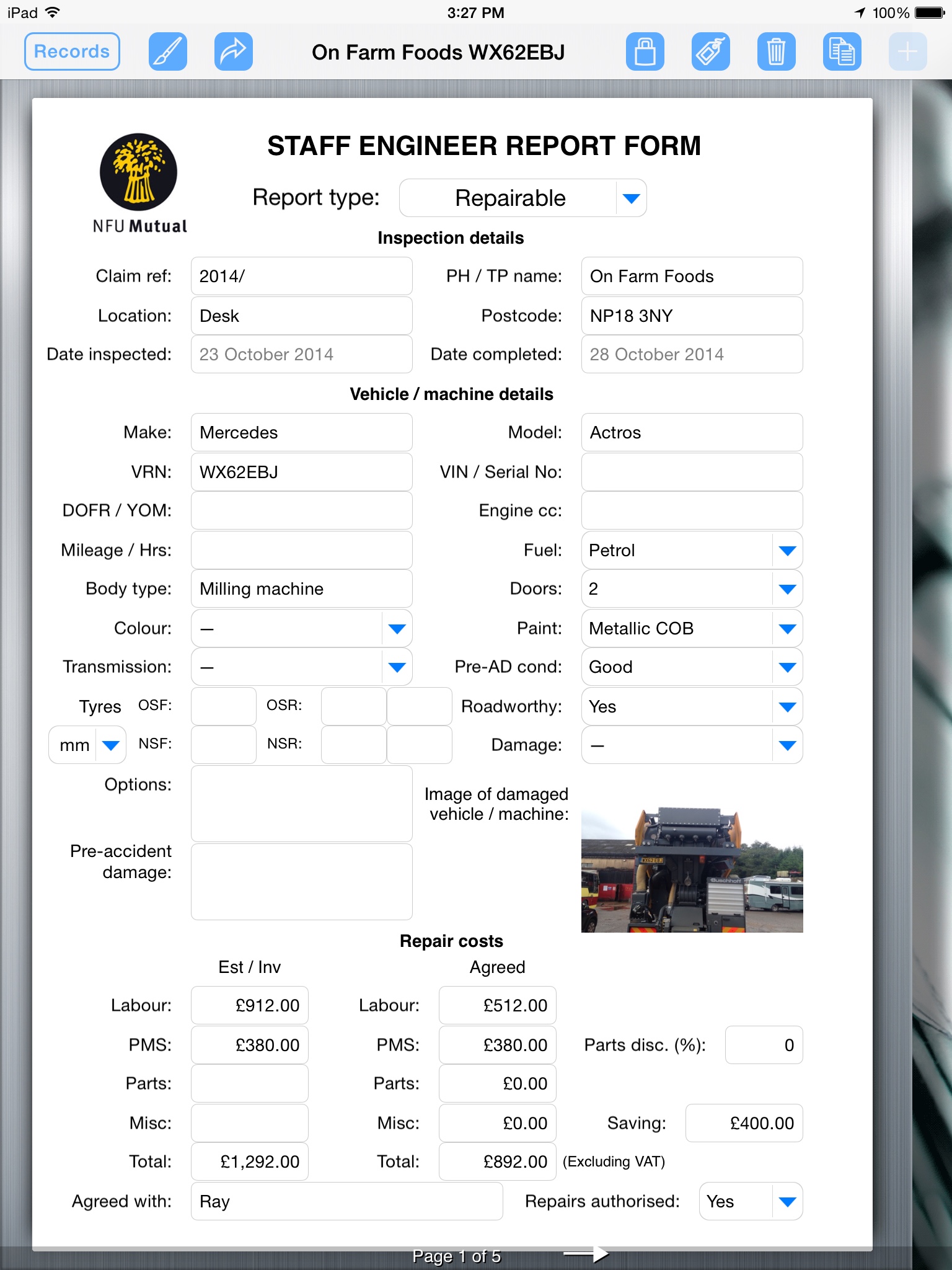Select the Agreed with field
The height and width of the screenshot is (1270, 952).
(347, 1201)
